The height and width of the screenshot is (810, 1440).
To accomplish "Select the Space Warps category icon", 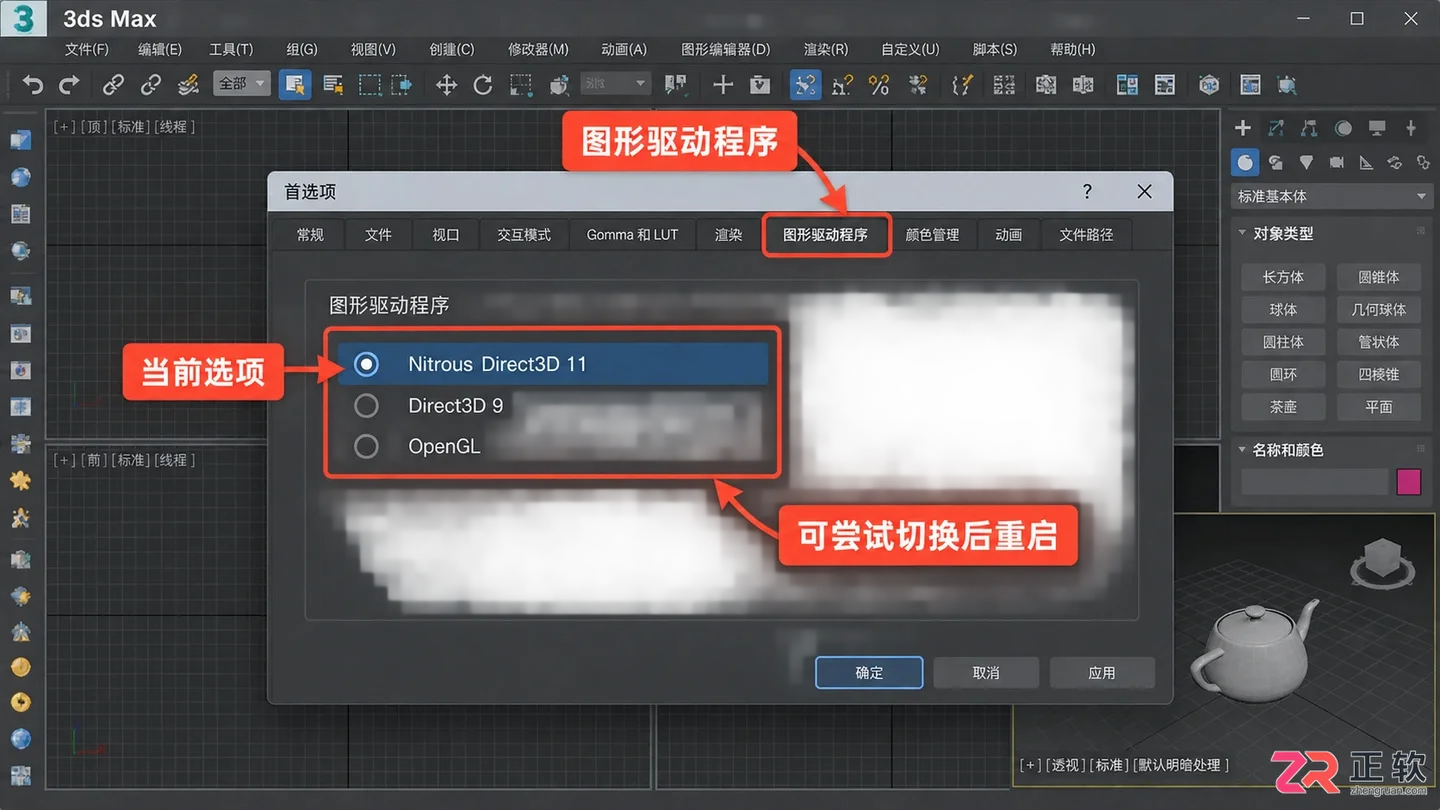I will 1394,162.
